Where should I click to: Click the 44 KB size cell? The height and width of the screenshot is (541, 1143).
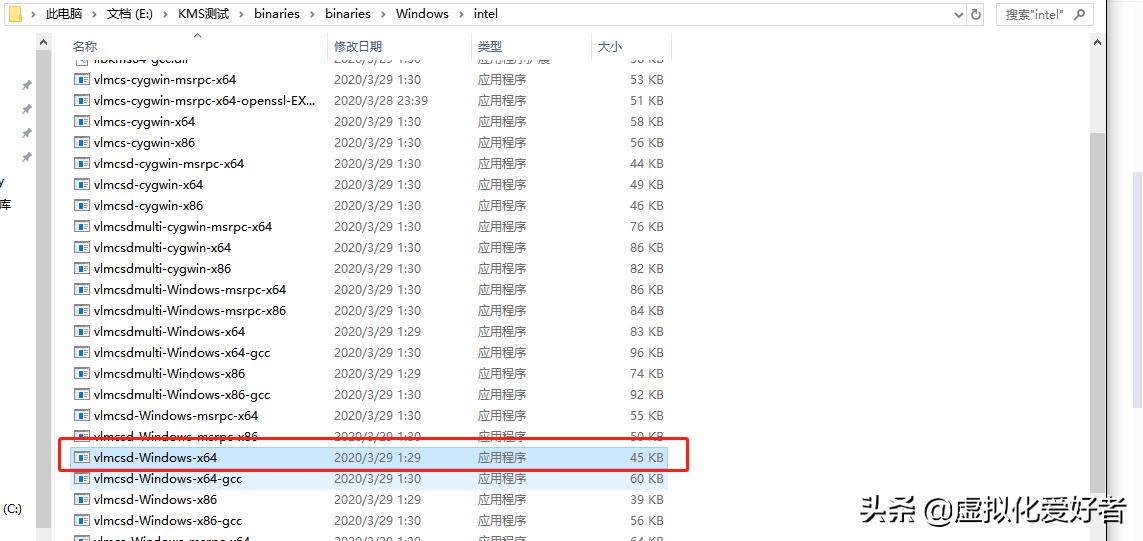647,164
